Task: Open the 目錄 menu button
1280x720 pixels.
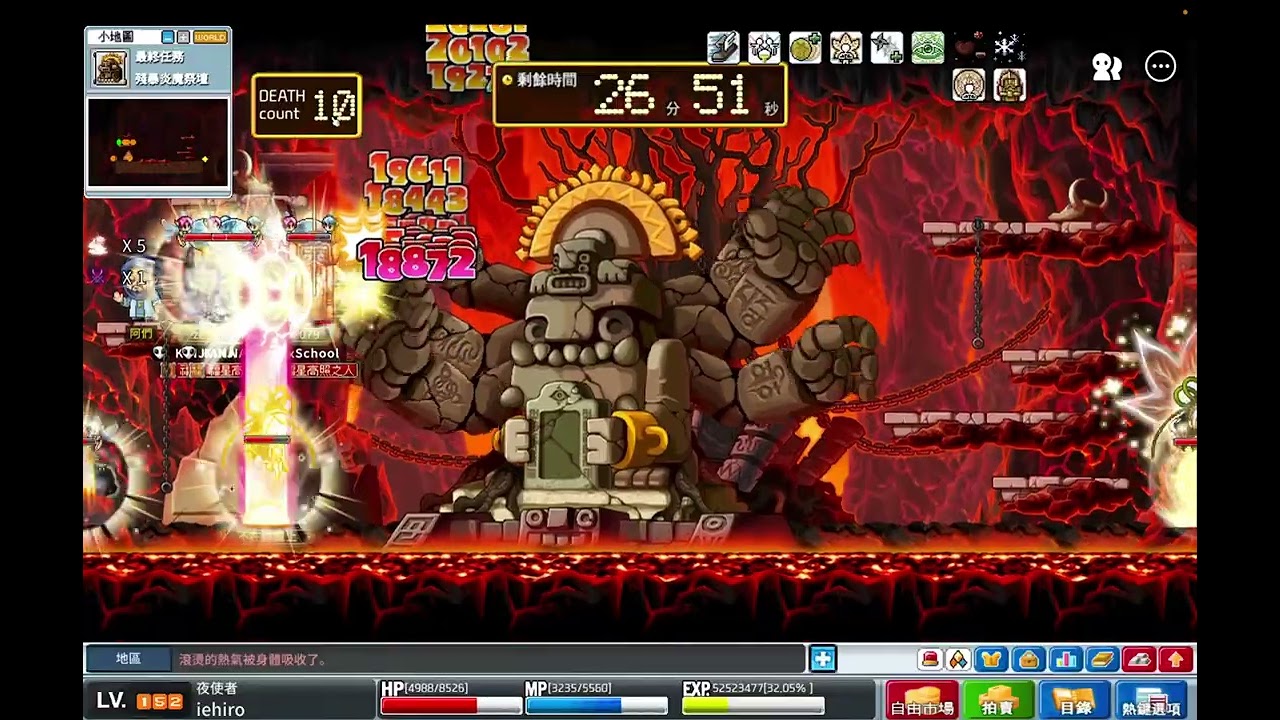Action: pos(1074,700)
